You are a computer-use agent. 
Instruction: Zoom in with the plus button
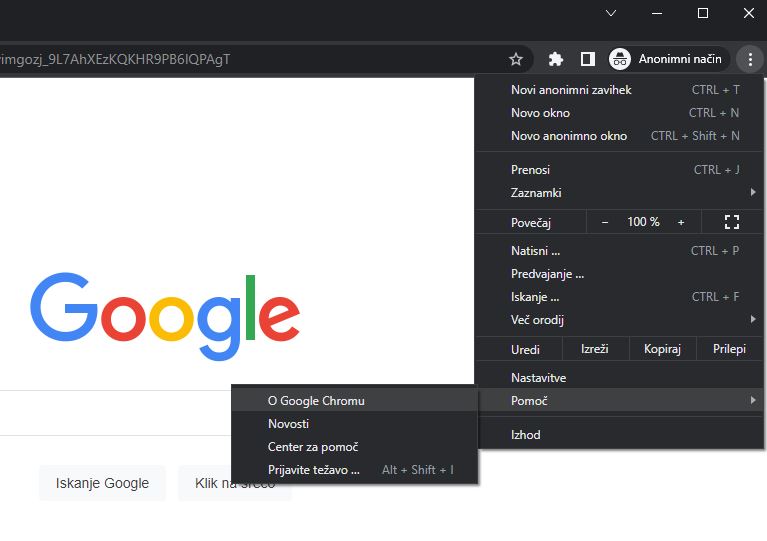point(681,222)
